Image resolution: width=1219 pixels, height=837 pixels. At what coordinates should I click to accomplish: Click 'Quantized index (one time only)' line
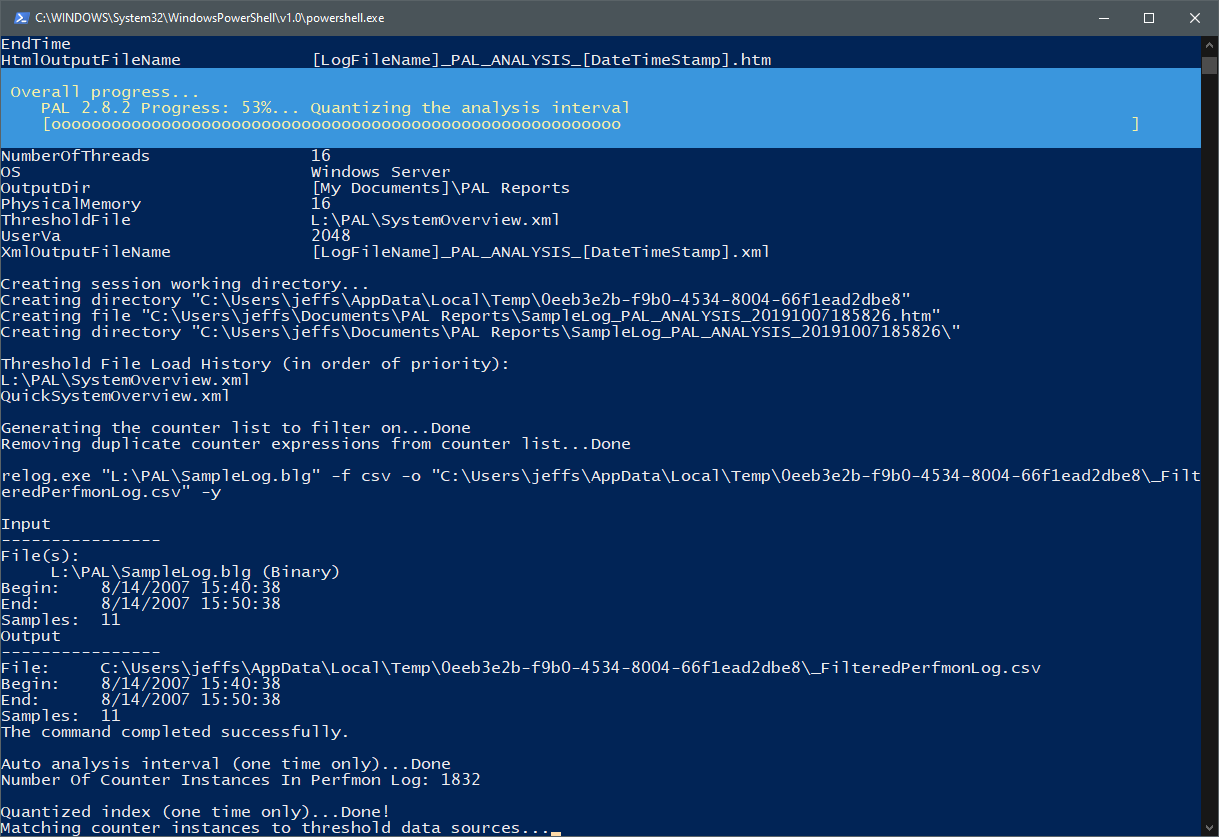(x=196, y=812)
